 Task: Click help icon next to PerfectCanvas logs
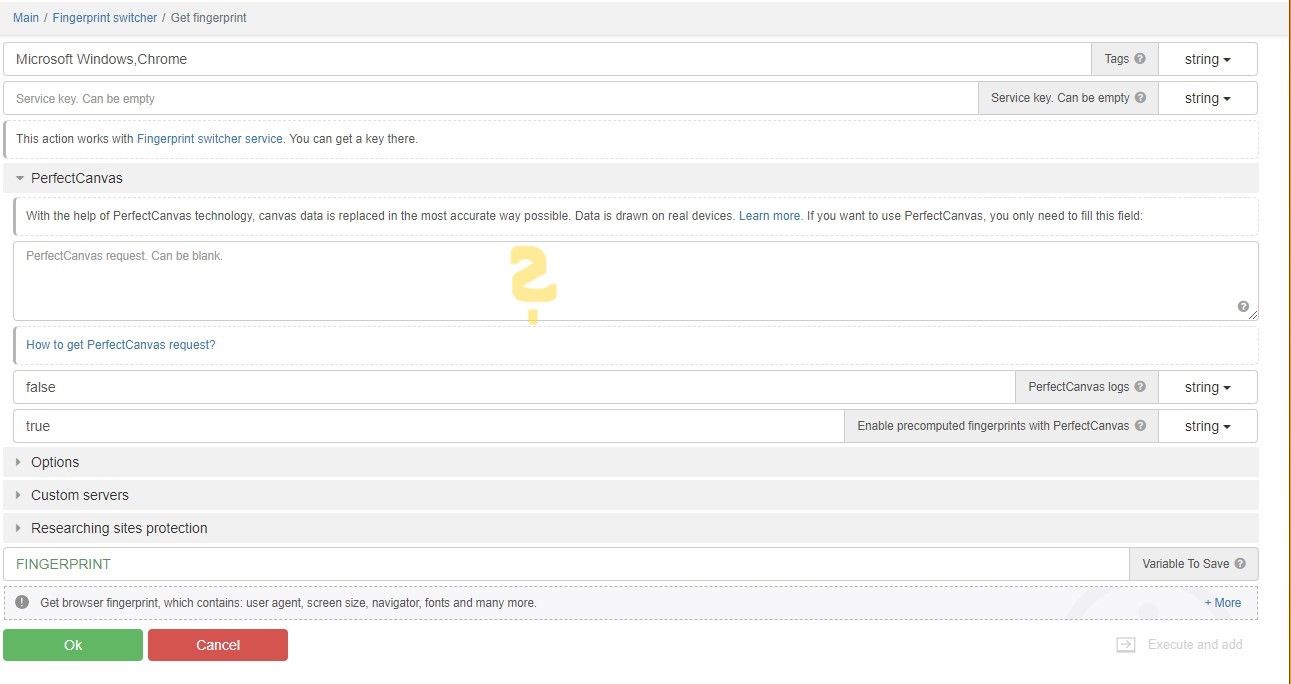tap(1140, 387)
